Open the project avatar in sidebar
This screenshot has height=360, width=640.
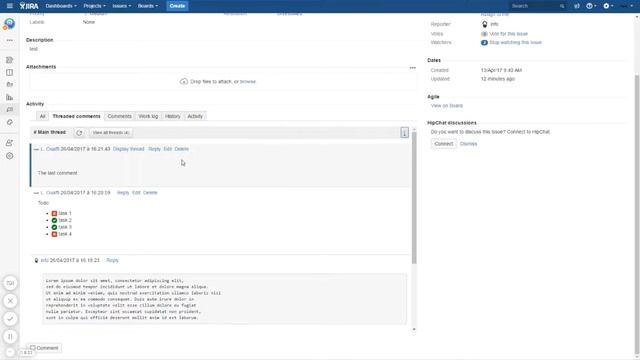tap(9, 24)
